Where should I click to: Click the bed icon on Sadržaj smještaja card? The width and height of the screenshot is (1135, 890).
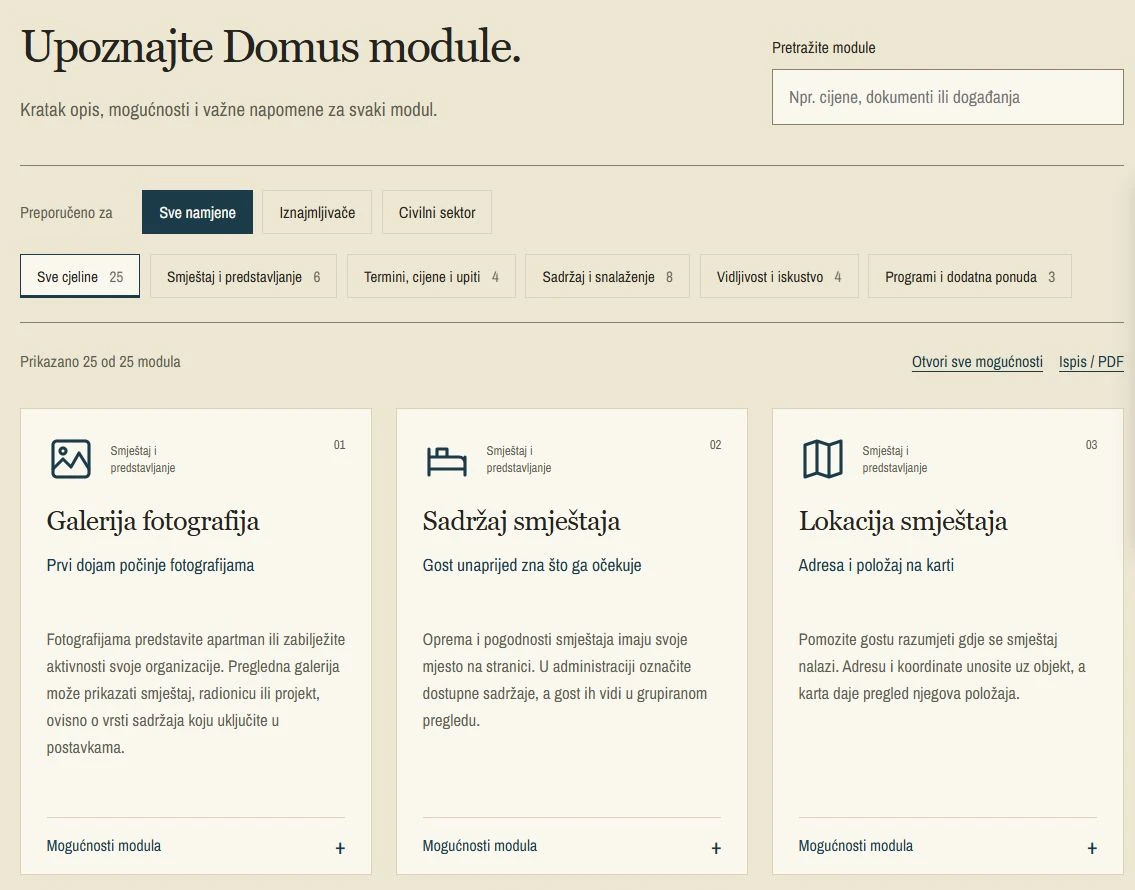coord(447,460)
